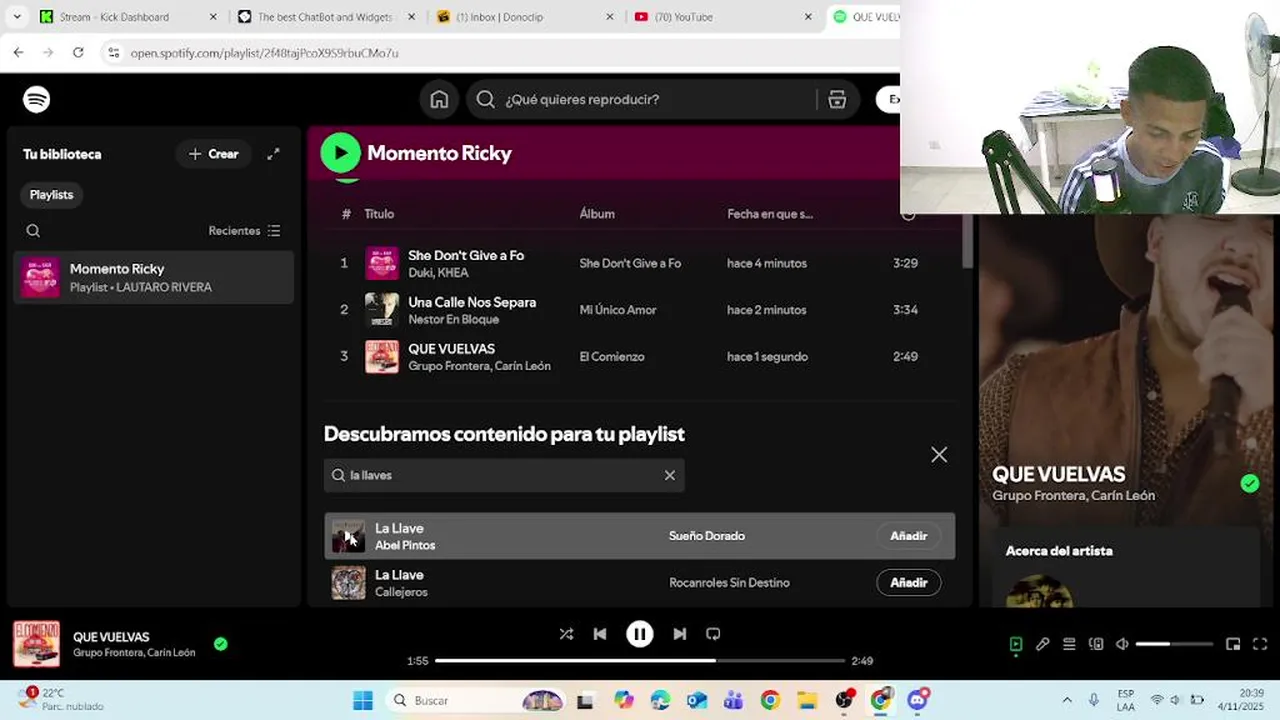
Task: Sort by 'Fecha en que s...' column
Action: [x=770, y=214]
